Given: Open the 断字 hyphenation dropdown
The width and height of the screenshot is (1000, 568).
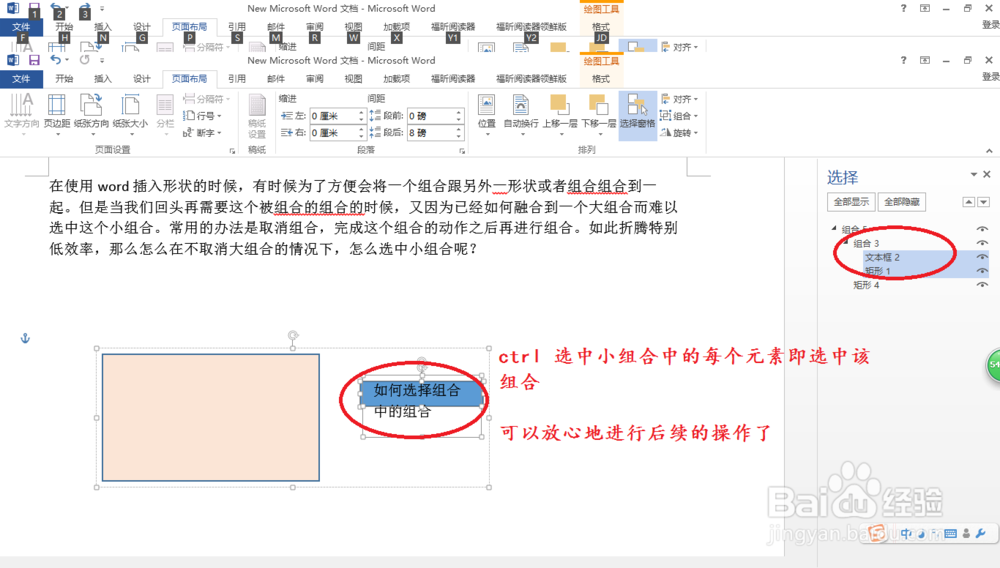Looking at the screenshot, I should [202, 133].
